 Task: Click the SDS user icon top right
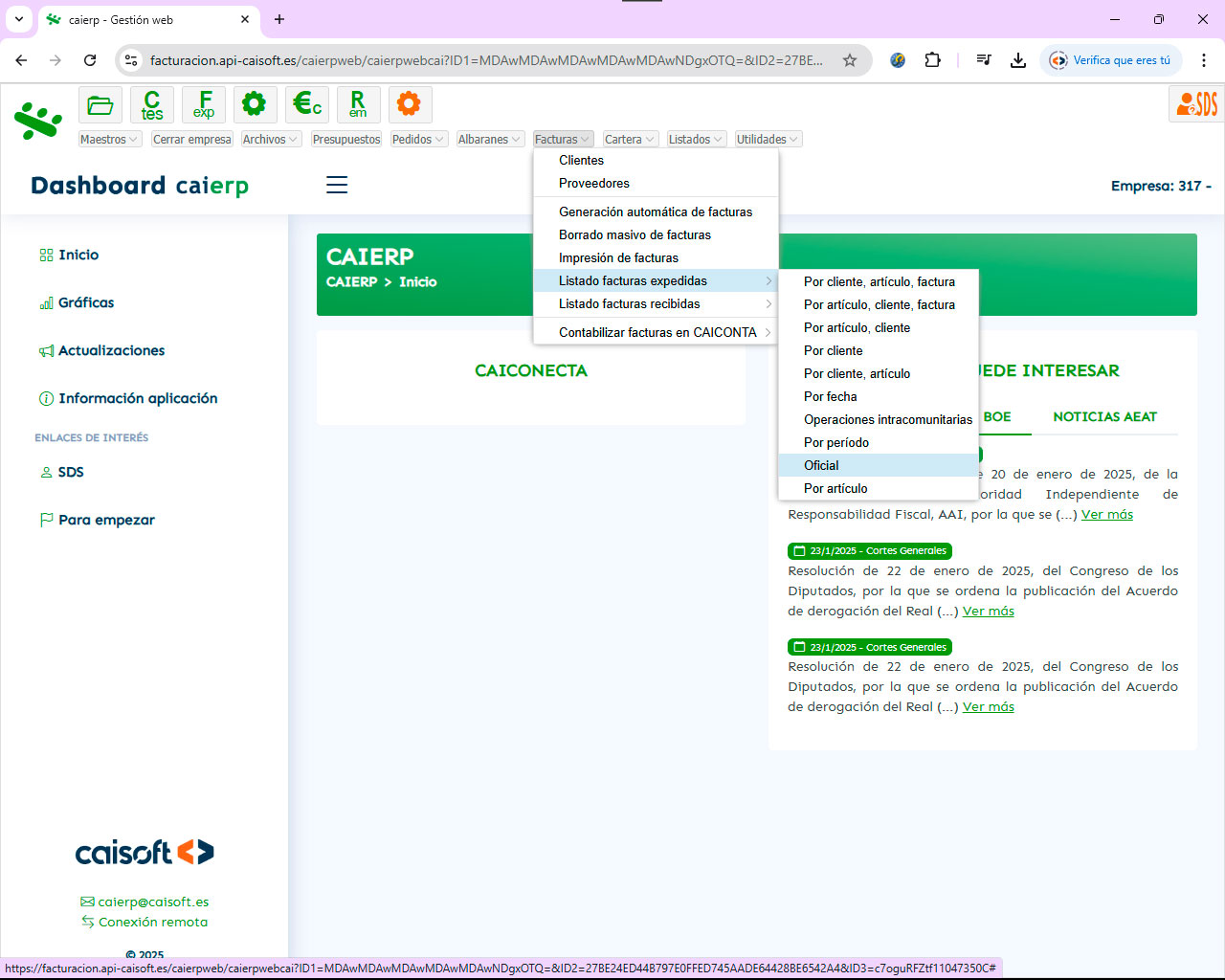1196,103
